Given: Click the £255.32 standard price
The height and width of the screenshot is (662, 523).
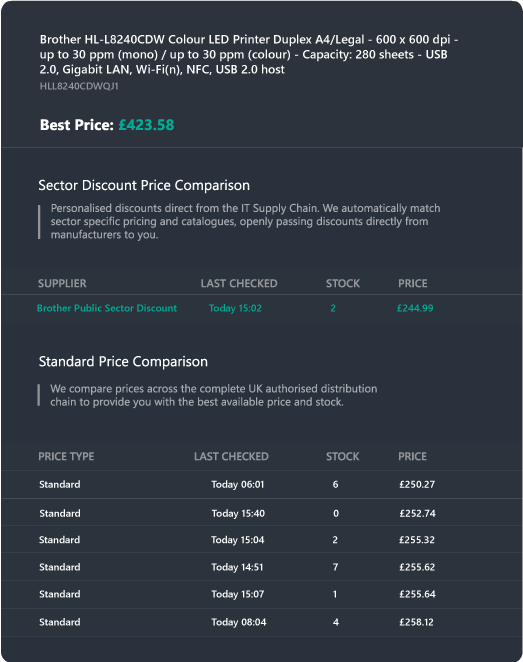Looking at the screenshot, I should coord(417,540).
